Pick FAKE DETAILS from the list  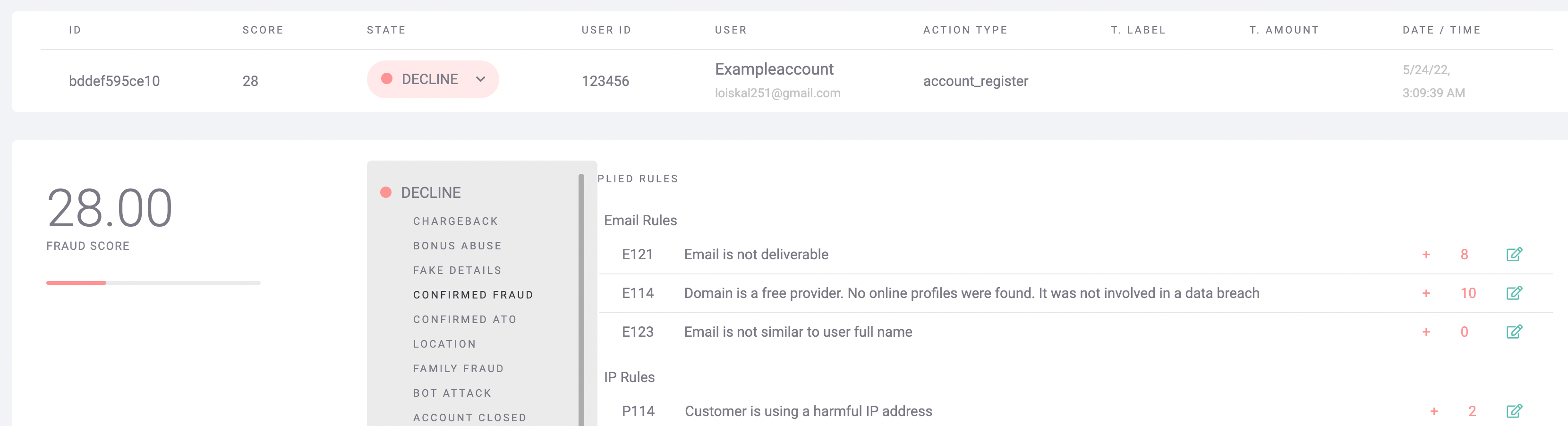(x=457, y=270)
